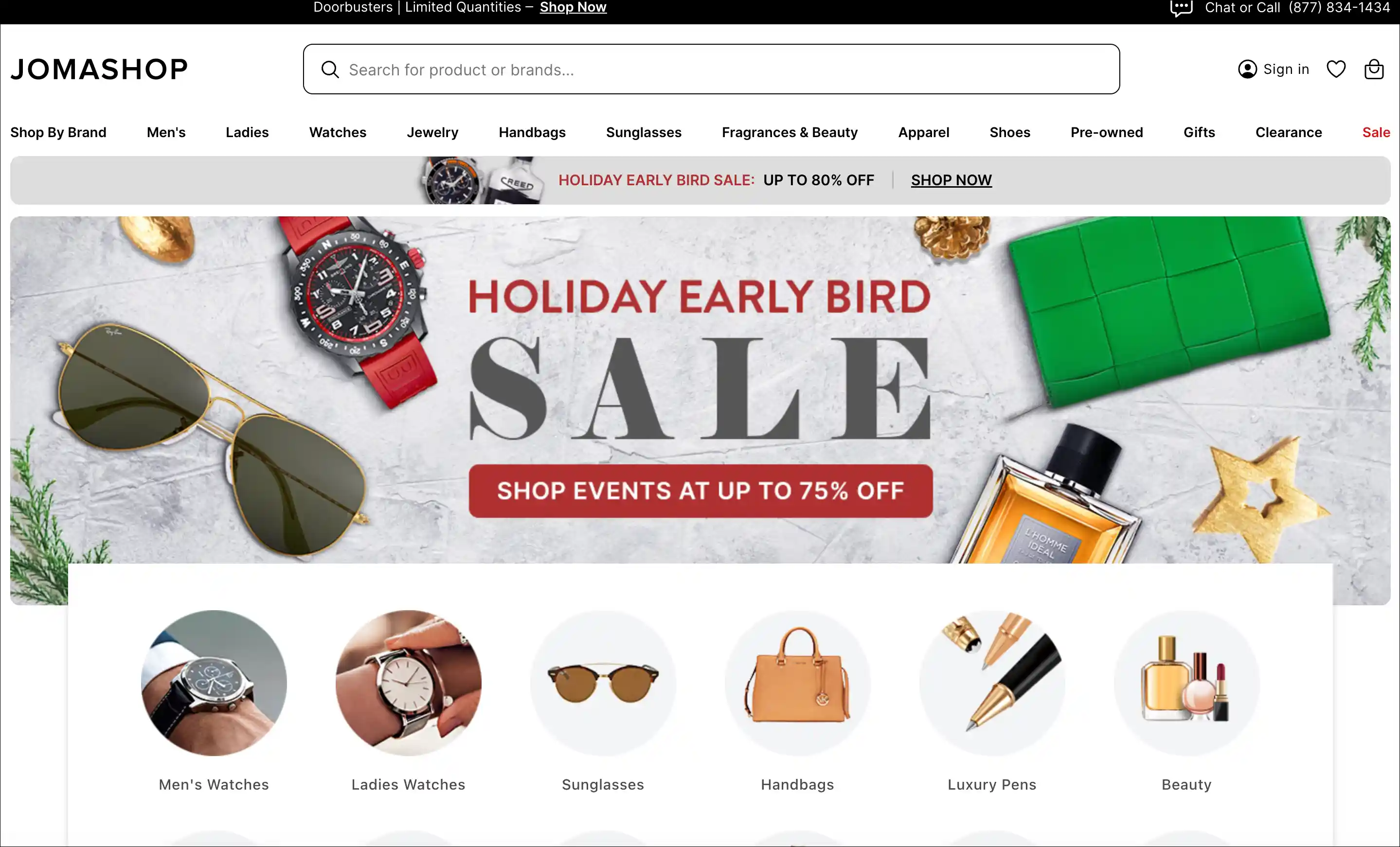Open the wishlist heart icon
Screen dimensions: 1400x847
point(1336,70)
